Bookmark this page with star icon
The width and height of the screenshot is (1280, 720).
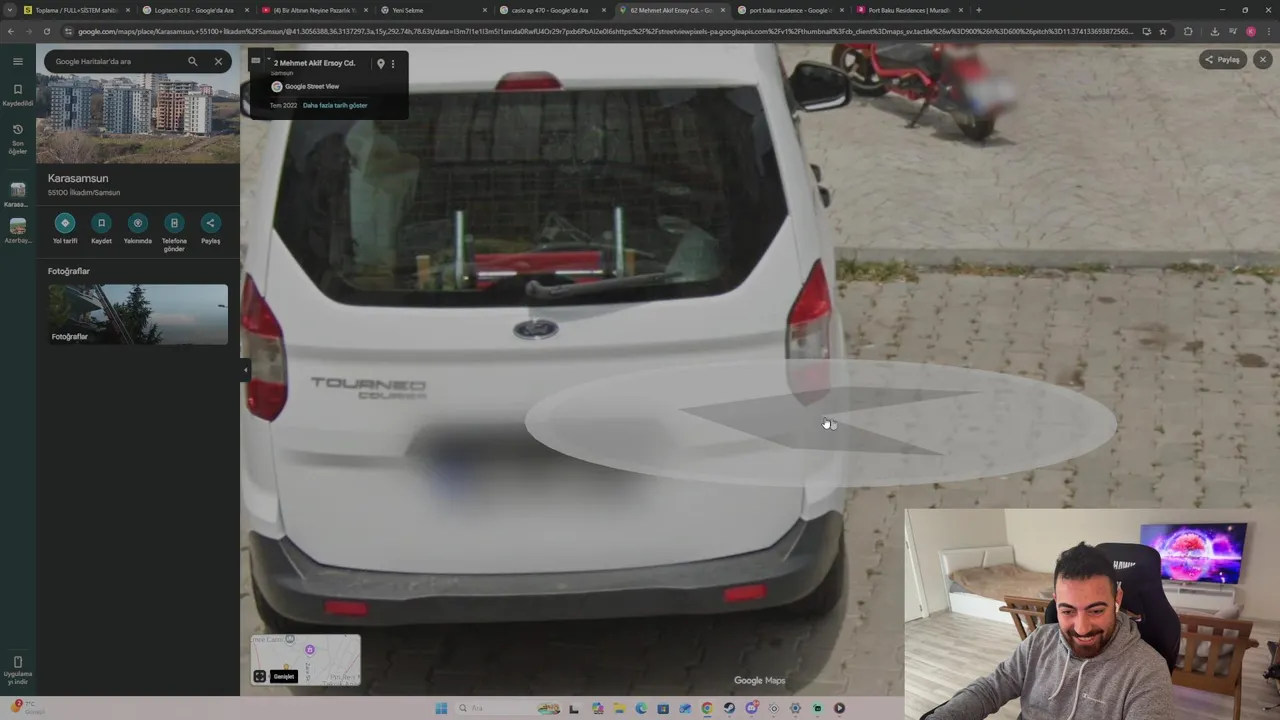point(1163,31)
